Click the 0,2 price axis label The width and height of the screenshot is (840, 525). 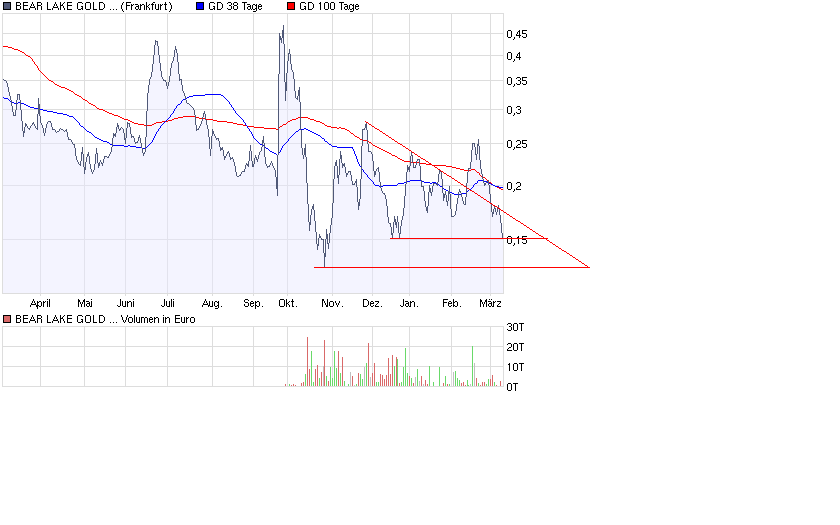[x=514, y=186]
